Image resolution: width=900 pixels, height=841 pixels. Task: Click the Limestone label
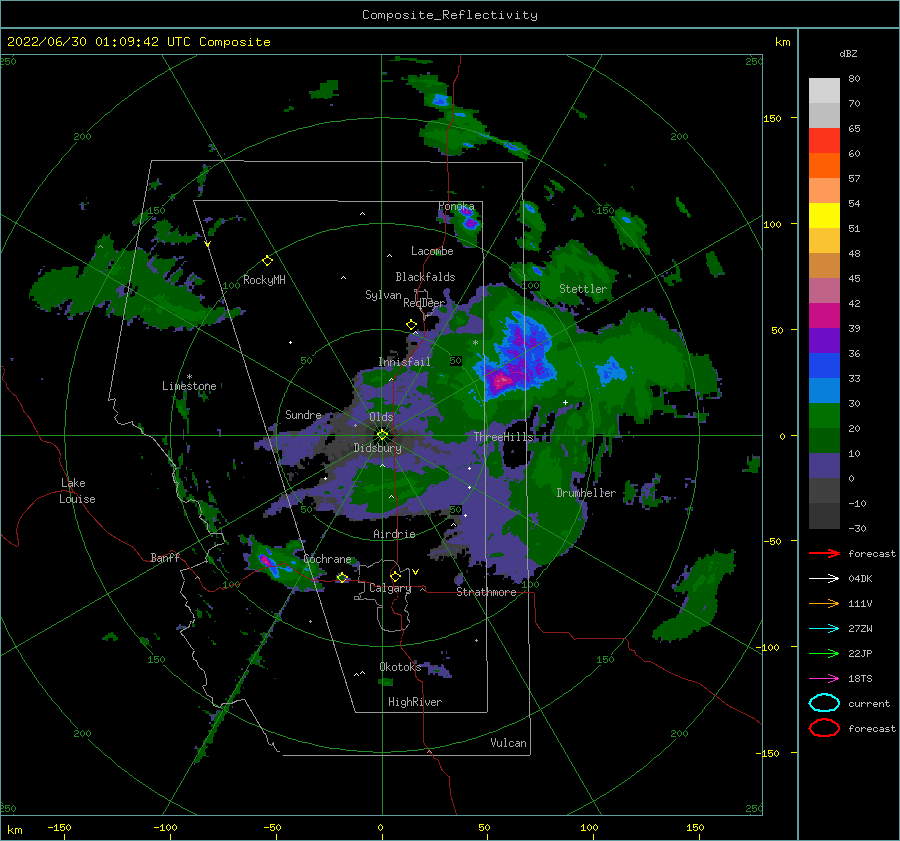[189, 386]
